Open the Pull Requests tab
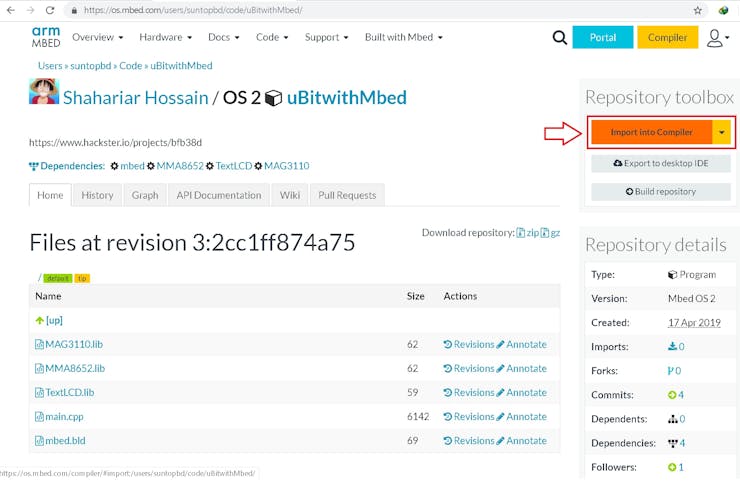The width and height of the screenshot is (740, 485). [347, 195]
